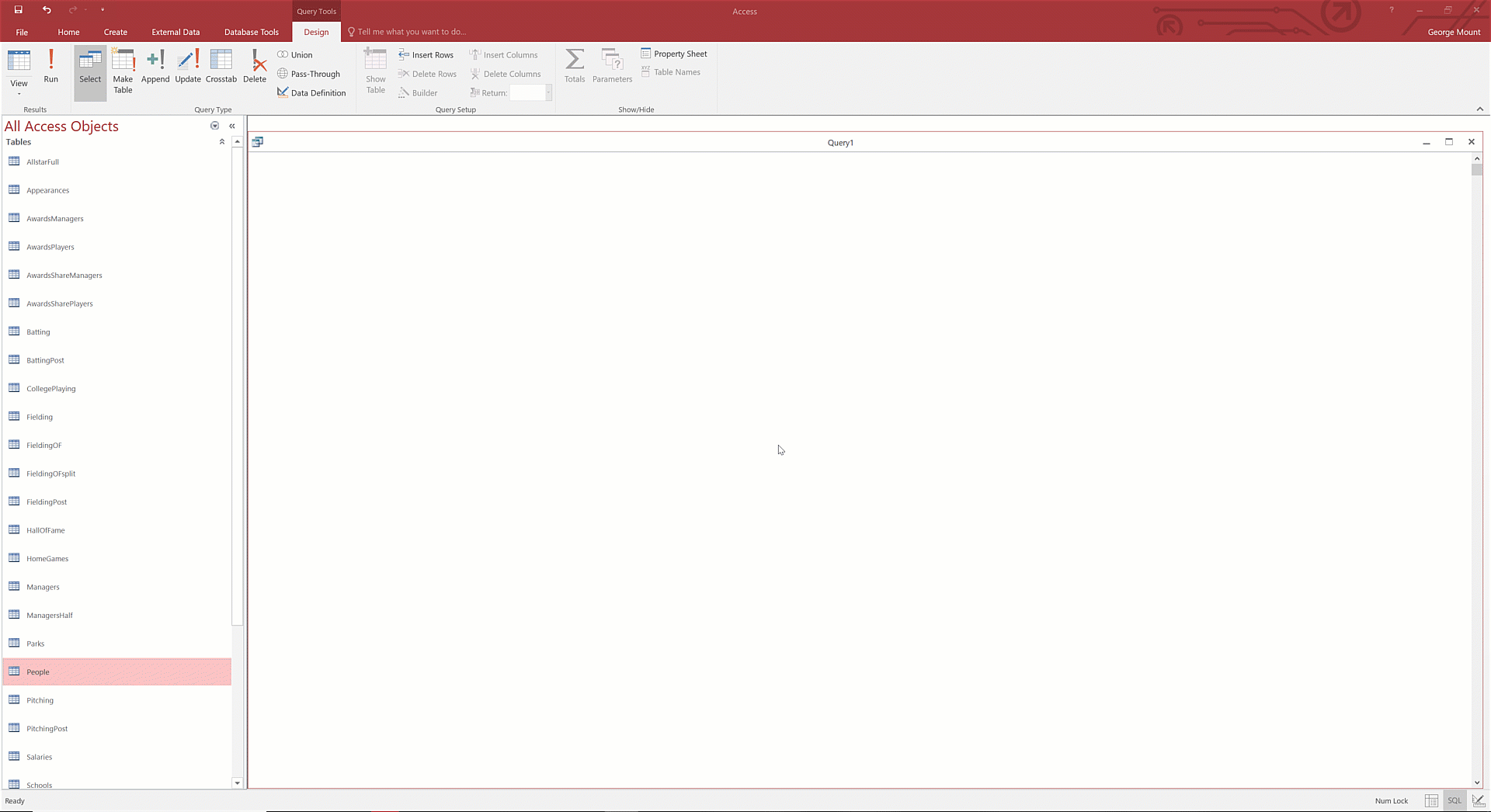Select the FieldingPost table
Viewport: 1491px width, 812px height.
coord(117,501)
